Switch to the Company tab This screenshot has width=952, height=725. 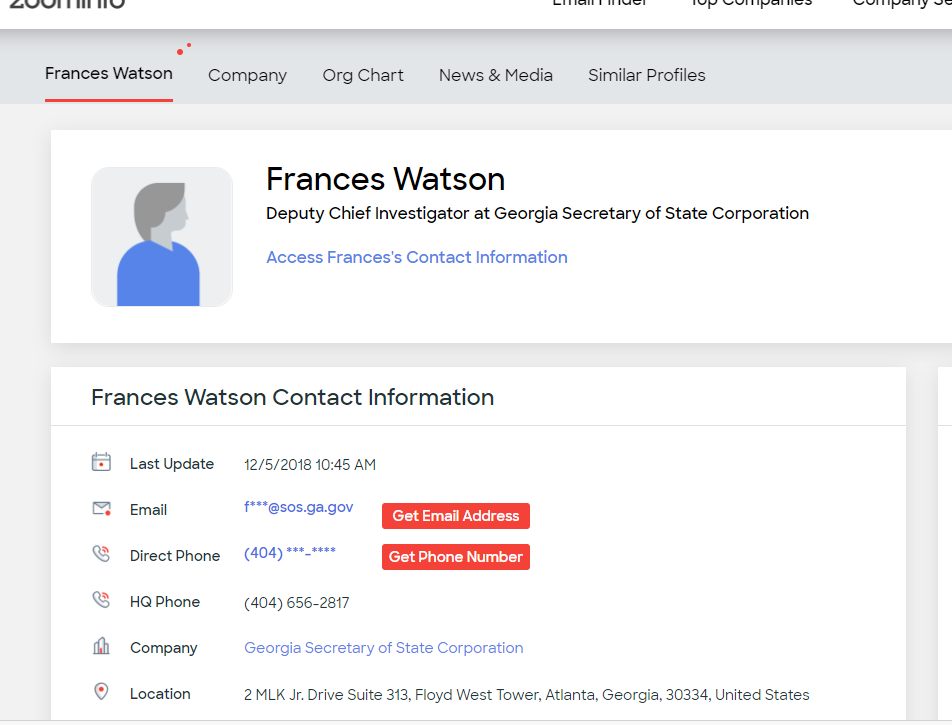247,75
